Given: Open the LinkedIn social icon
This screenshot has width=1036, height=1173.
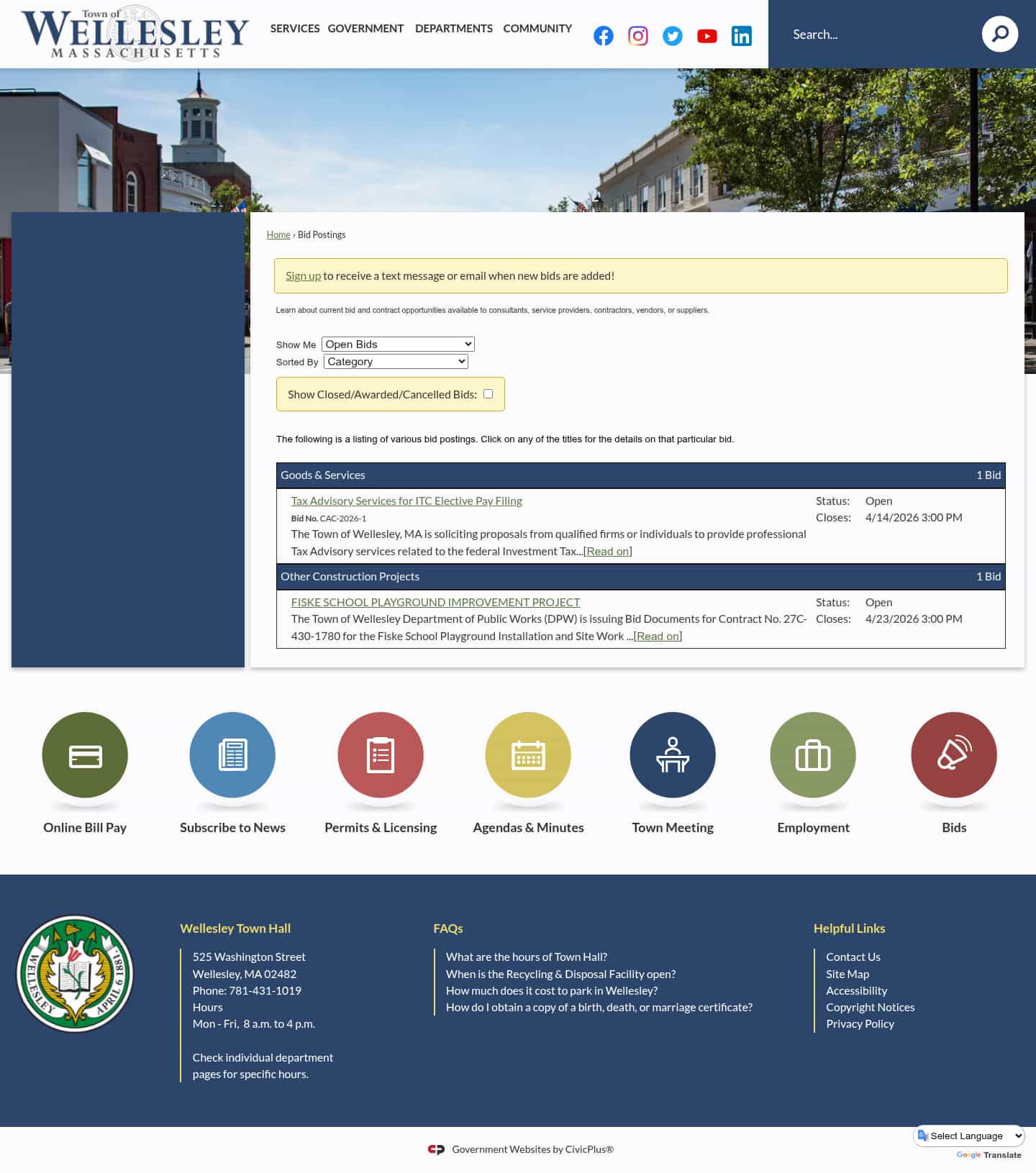Looking at the screenshot, I should (741, 36).
